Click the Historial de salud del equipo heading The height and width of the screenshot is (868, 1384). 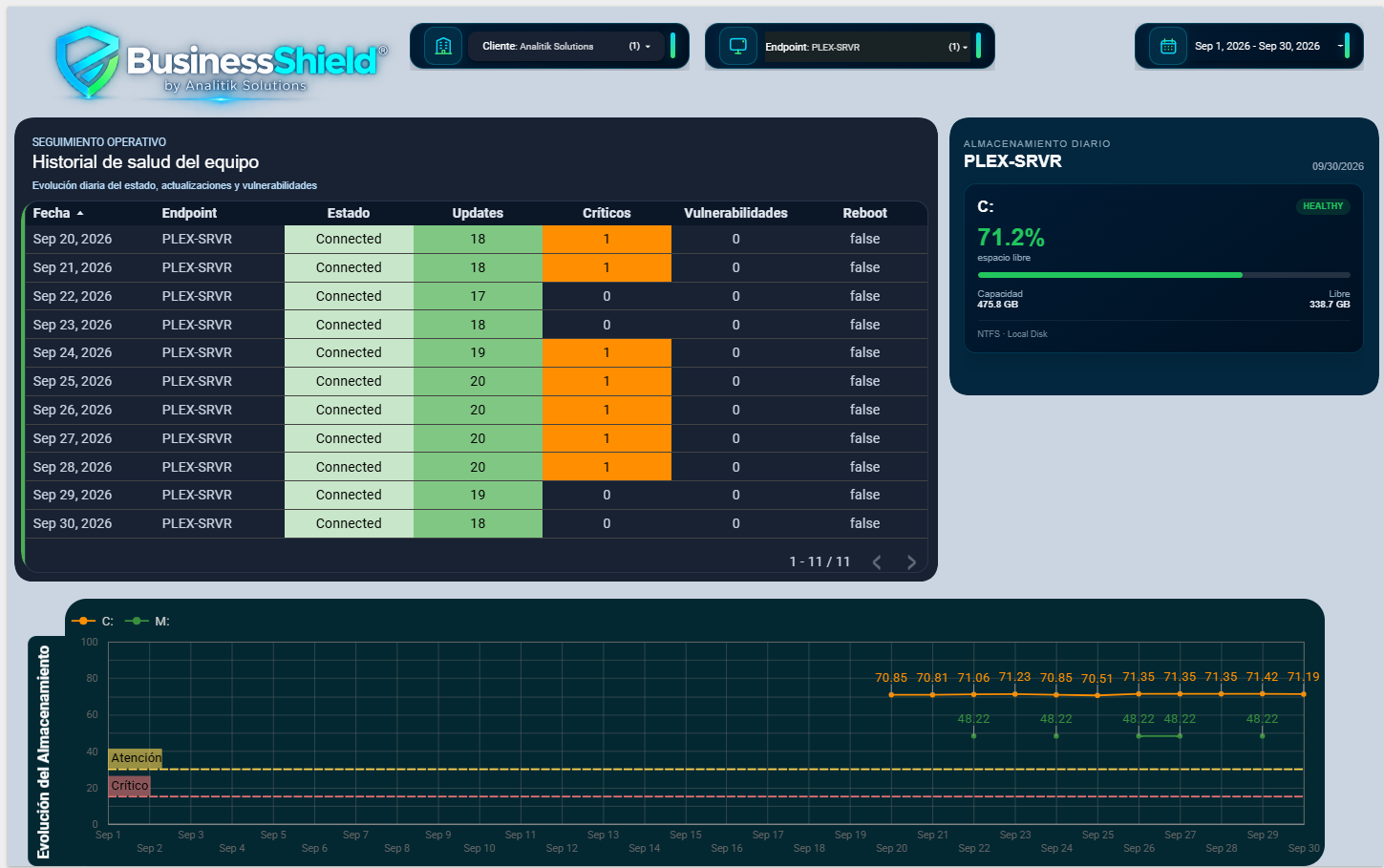(x=145, y=162)
